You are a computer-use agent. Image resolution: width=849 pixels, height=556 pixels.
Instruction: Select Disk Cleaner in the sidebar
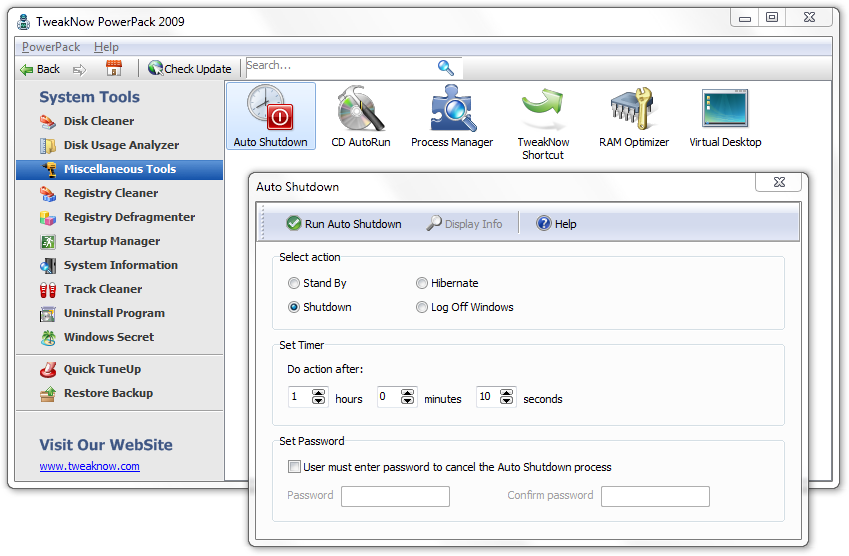click(87, 121)
